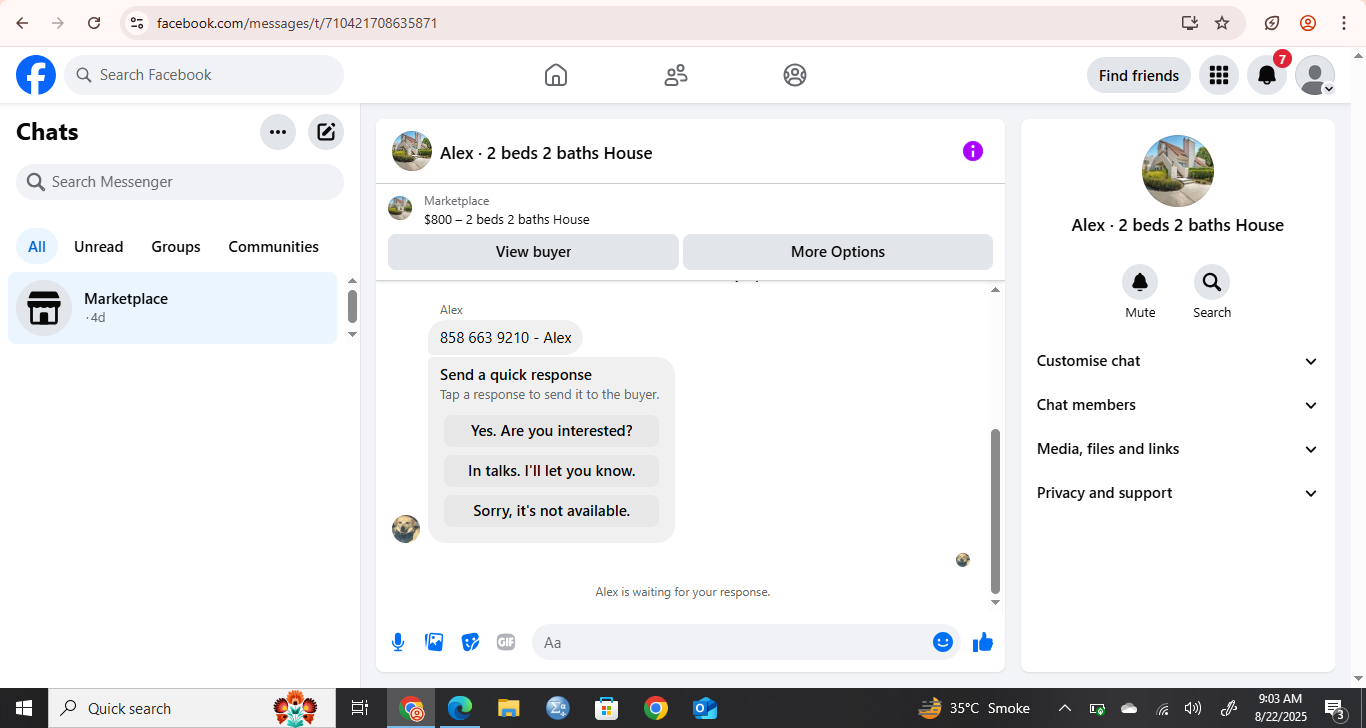Open the Friends icon in top navigation
This screenshot has width=1366, height=728.
pyautogui.click(x=676, y=75)
